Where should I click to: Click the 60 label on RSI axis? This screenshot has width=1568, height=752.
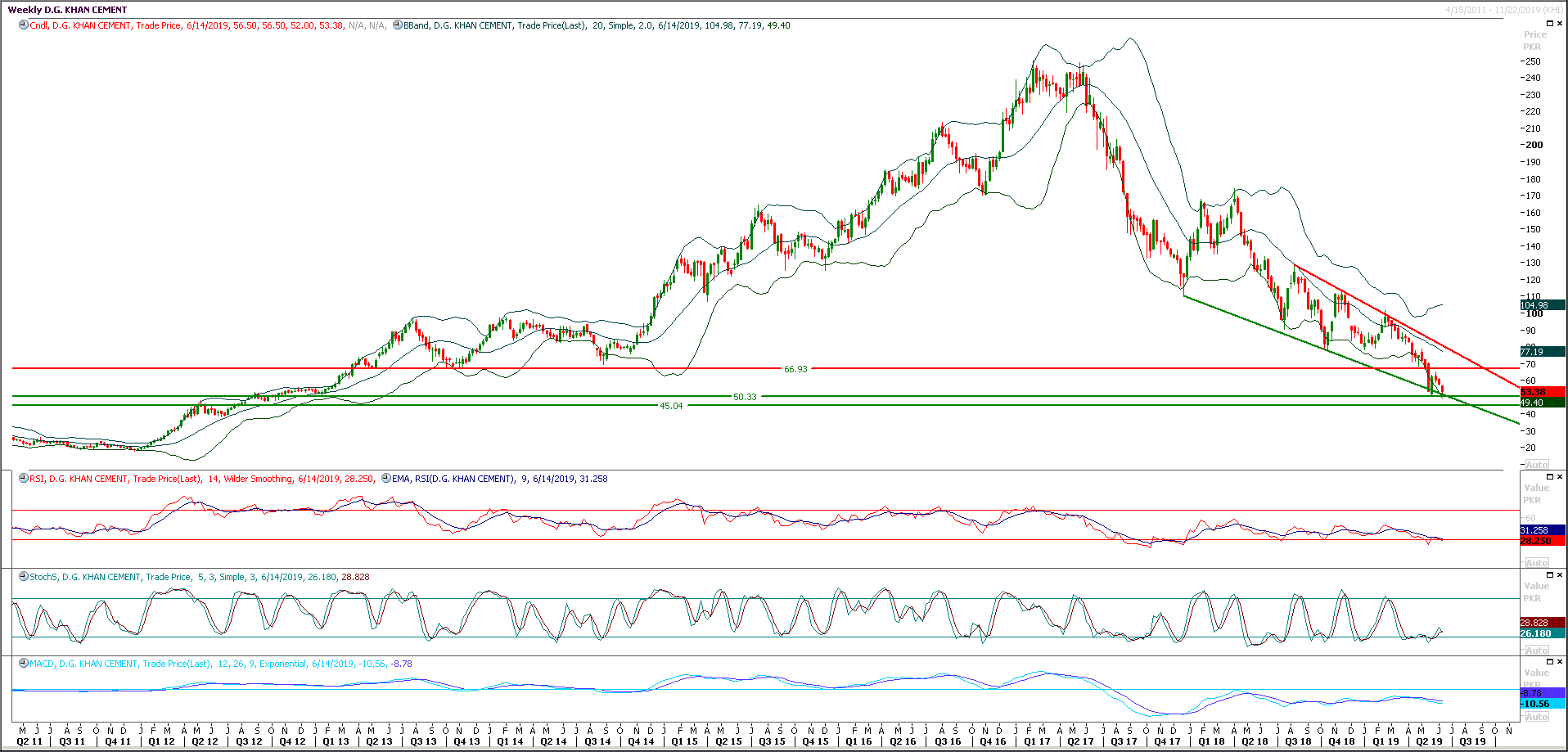pos(1530,518)
